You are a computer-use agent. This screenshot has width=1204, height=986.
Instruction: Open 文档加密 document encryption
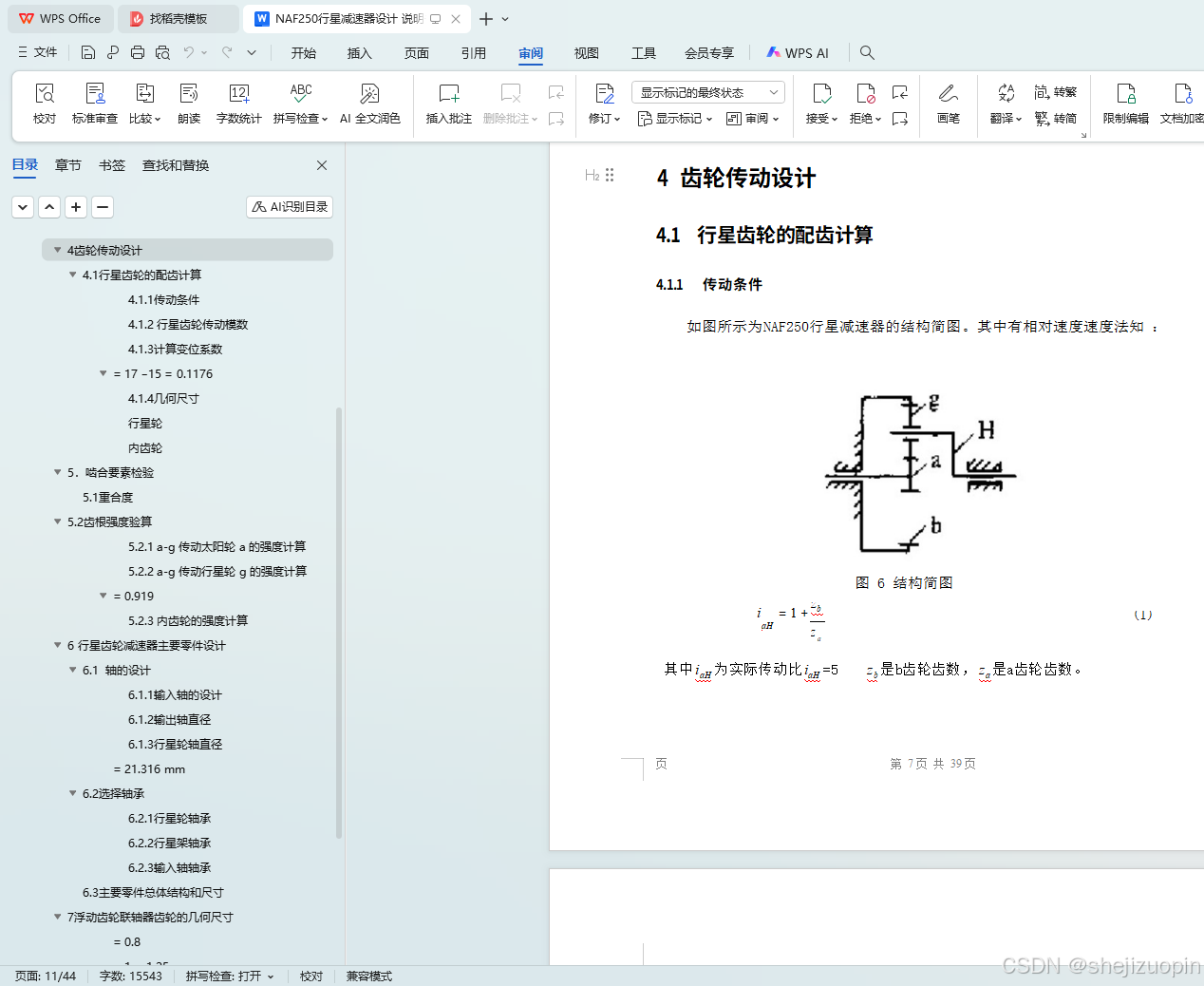1182,103
